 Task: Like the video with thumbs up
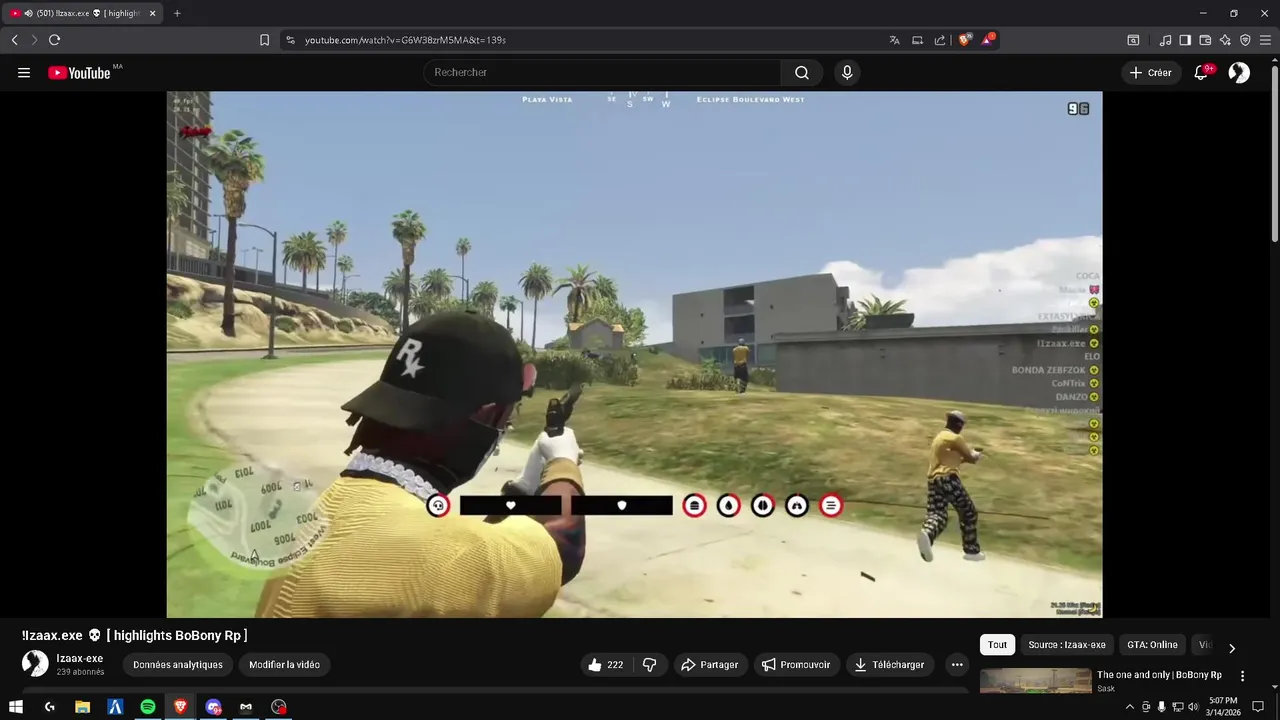click(605, 665)
